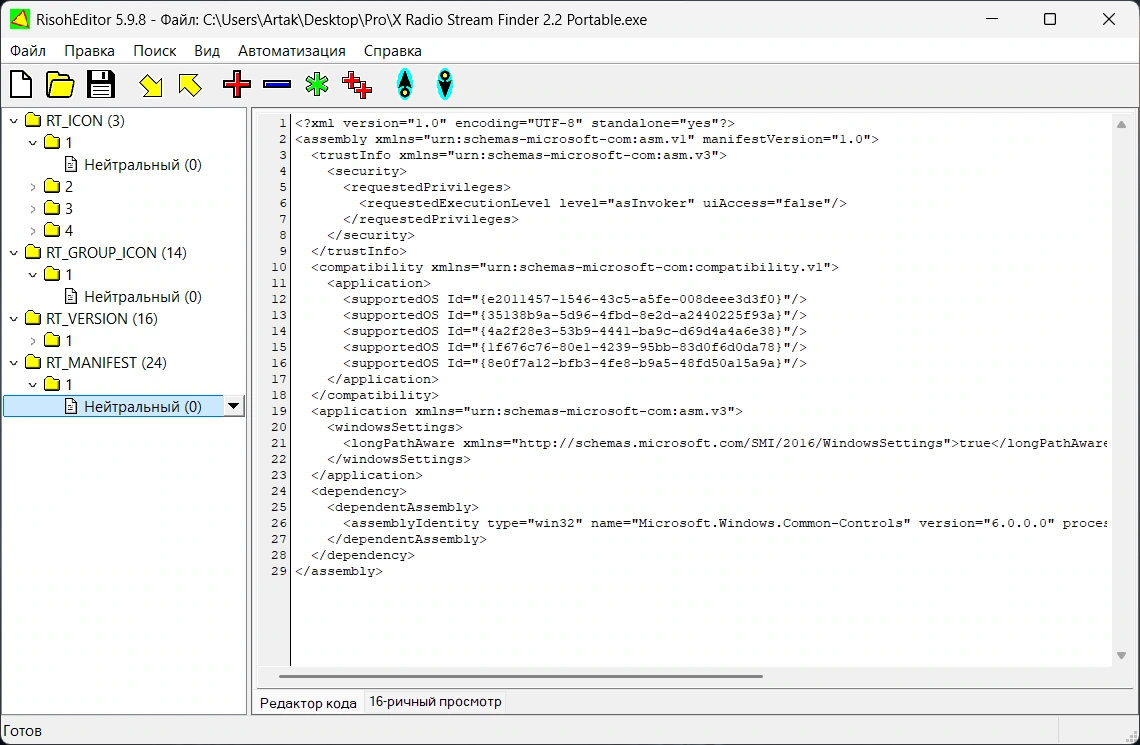
Task: Click the closing </assembly> tag line
Action: click(339, 571)
